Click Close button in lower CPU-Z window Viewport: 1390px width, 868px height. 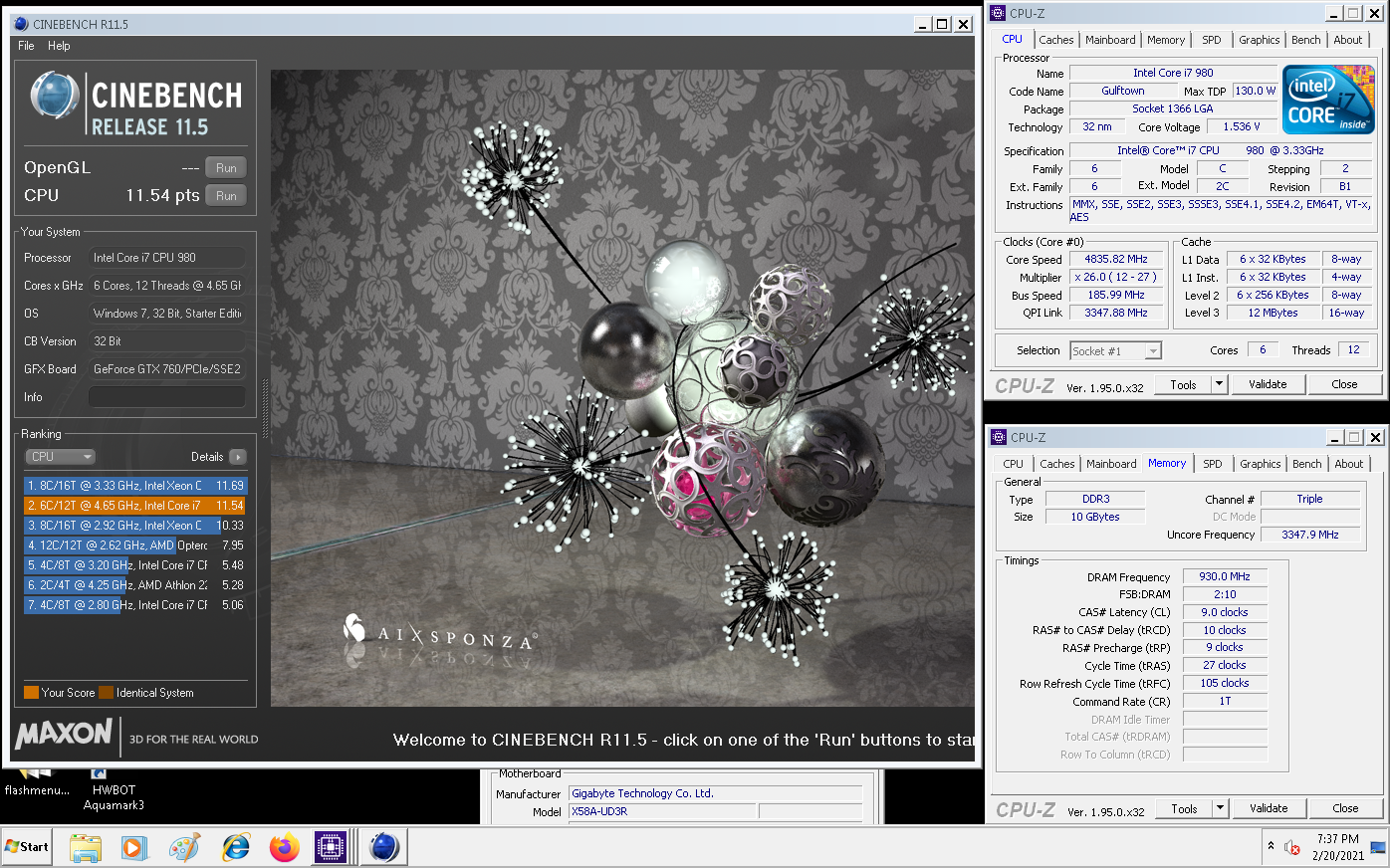click(x=1345, y=808)
